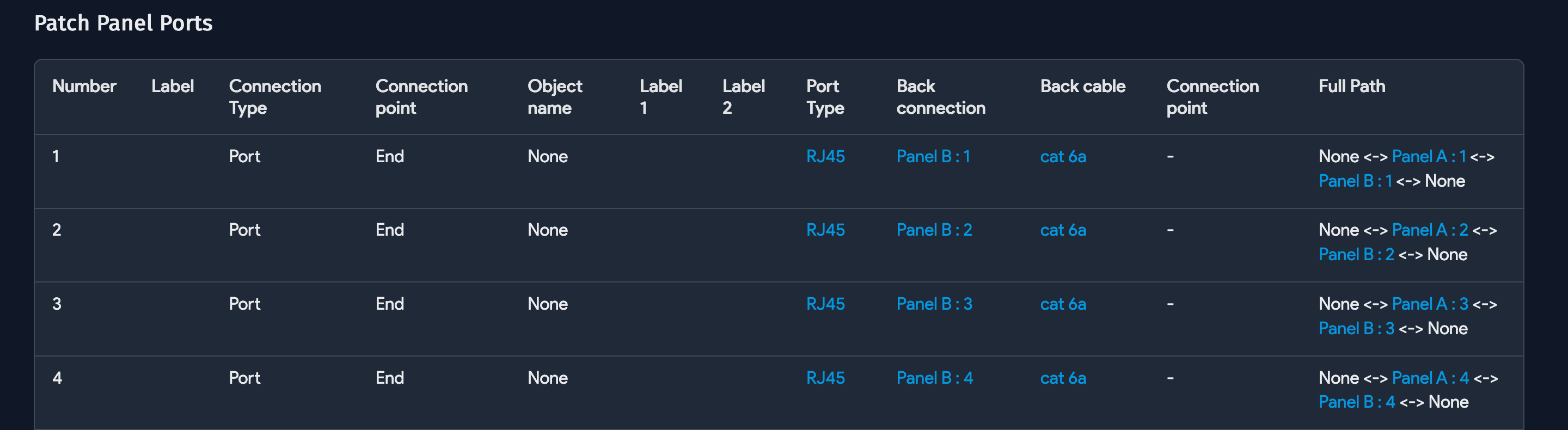Sort the table by the Number column header
Screen dimensions: 1568x430
84,86
